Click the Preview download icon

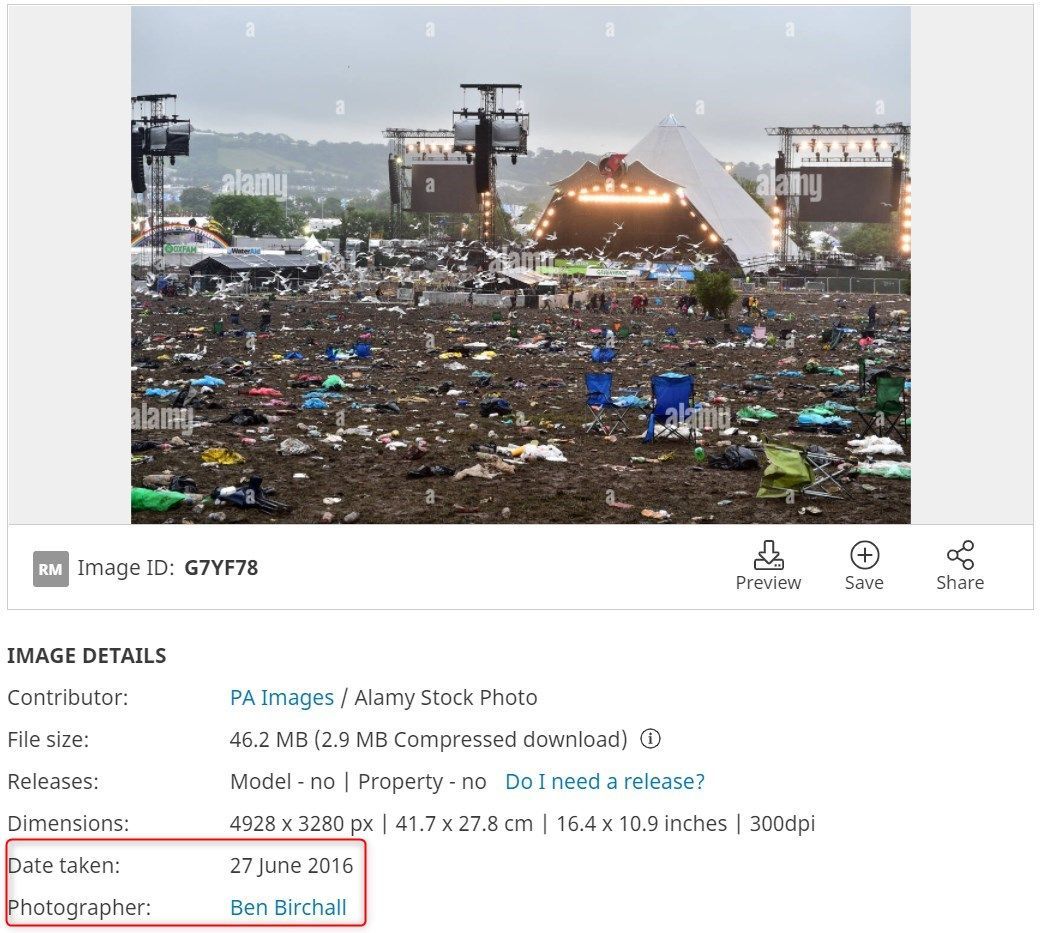767,555
